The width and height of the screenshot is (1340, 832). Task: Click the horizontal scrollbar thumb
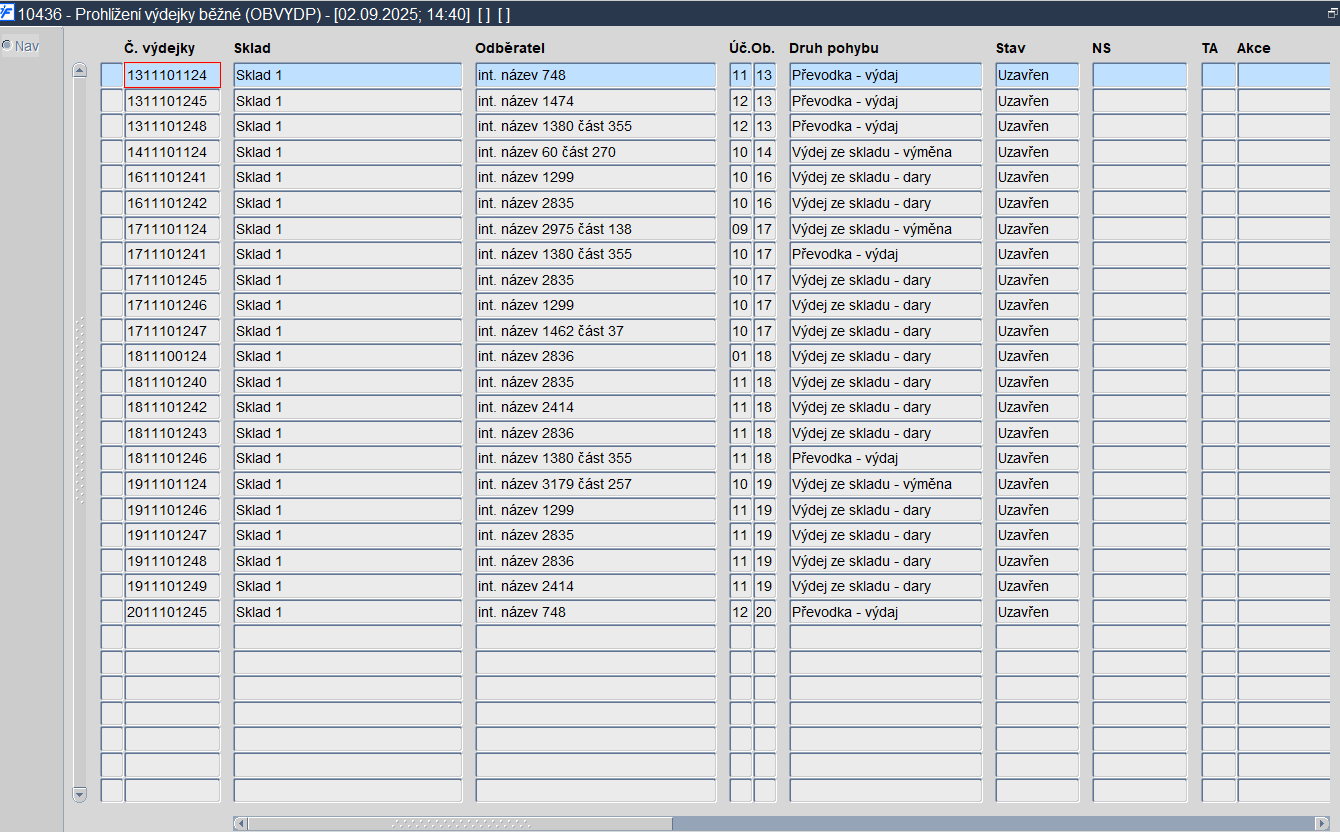(x=460, y=823)
